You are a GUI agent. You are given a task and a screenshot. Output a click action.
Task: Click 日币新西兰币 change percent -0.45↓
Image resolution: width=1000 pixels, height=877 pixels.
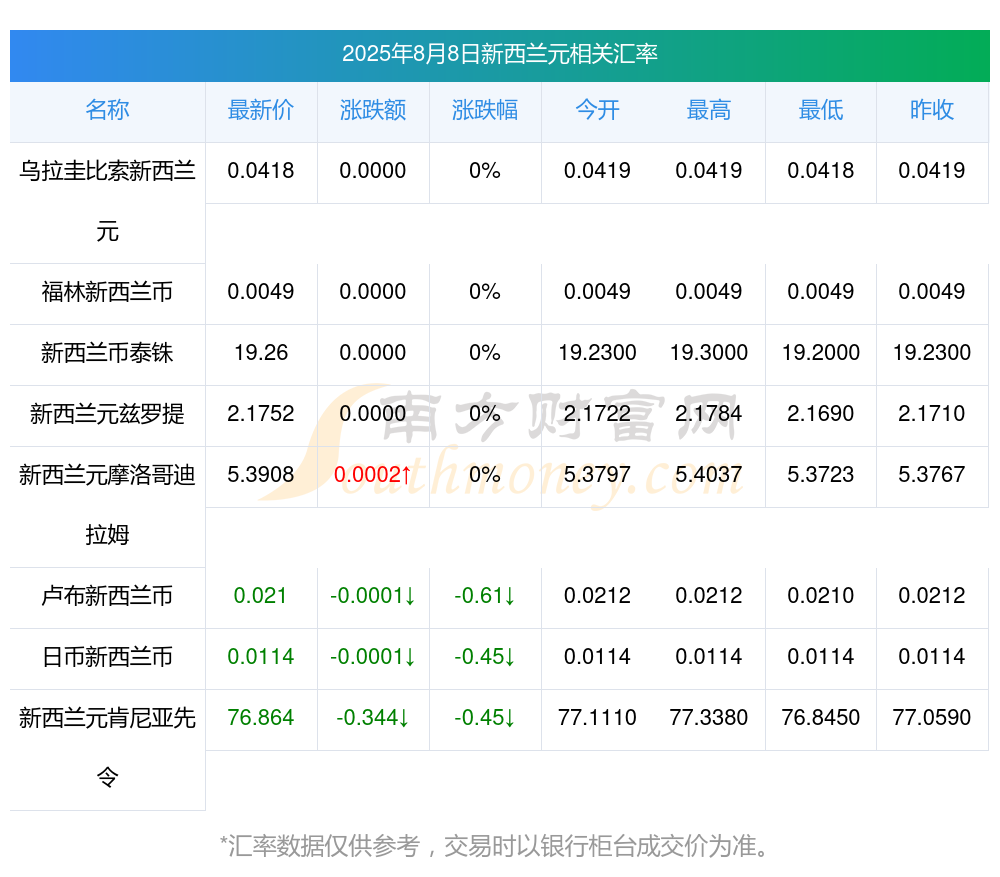[485, 656]
